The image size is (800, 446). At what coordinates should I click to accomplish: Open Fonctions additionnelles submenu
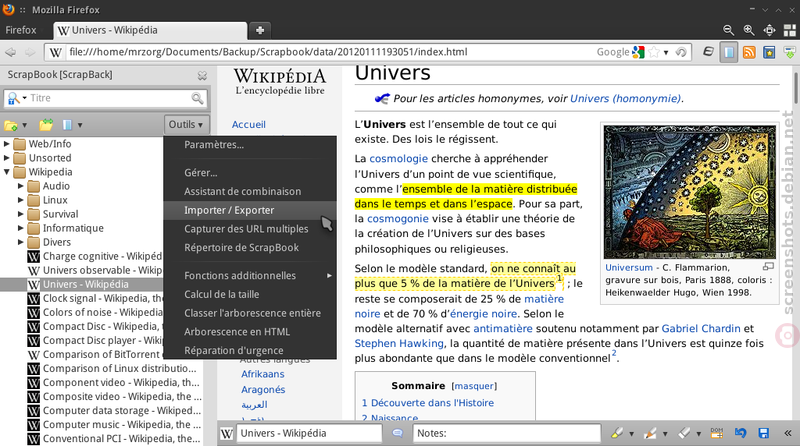tap(250, 276)
